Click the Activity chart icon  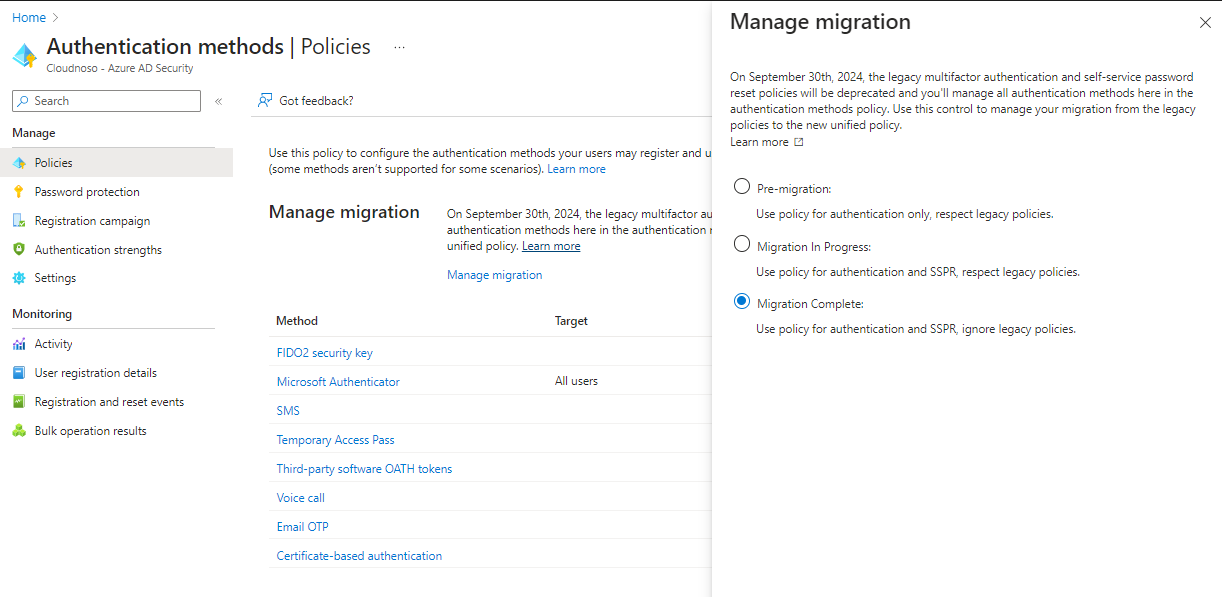[x=19, y=344]
